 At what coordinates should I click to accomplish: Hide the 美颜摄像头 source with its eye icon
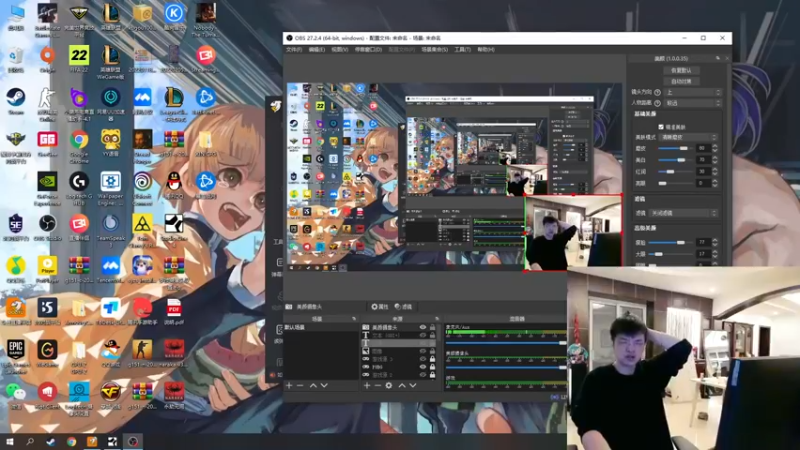coord(422,328)
